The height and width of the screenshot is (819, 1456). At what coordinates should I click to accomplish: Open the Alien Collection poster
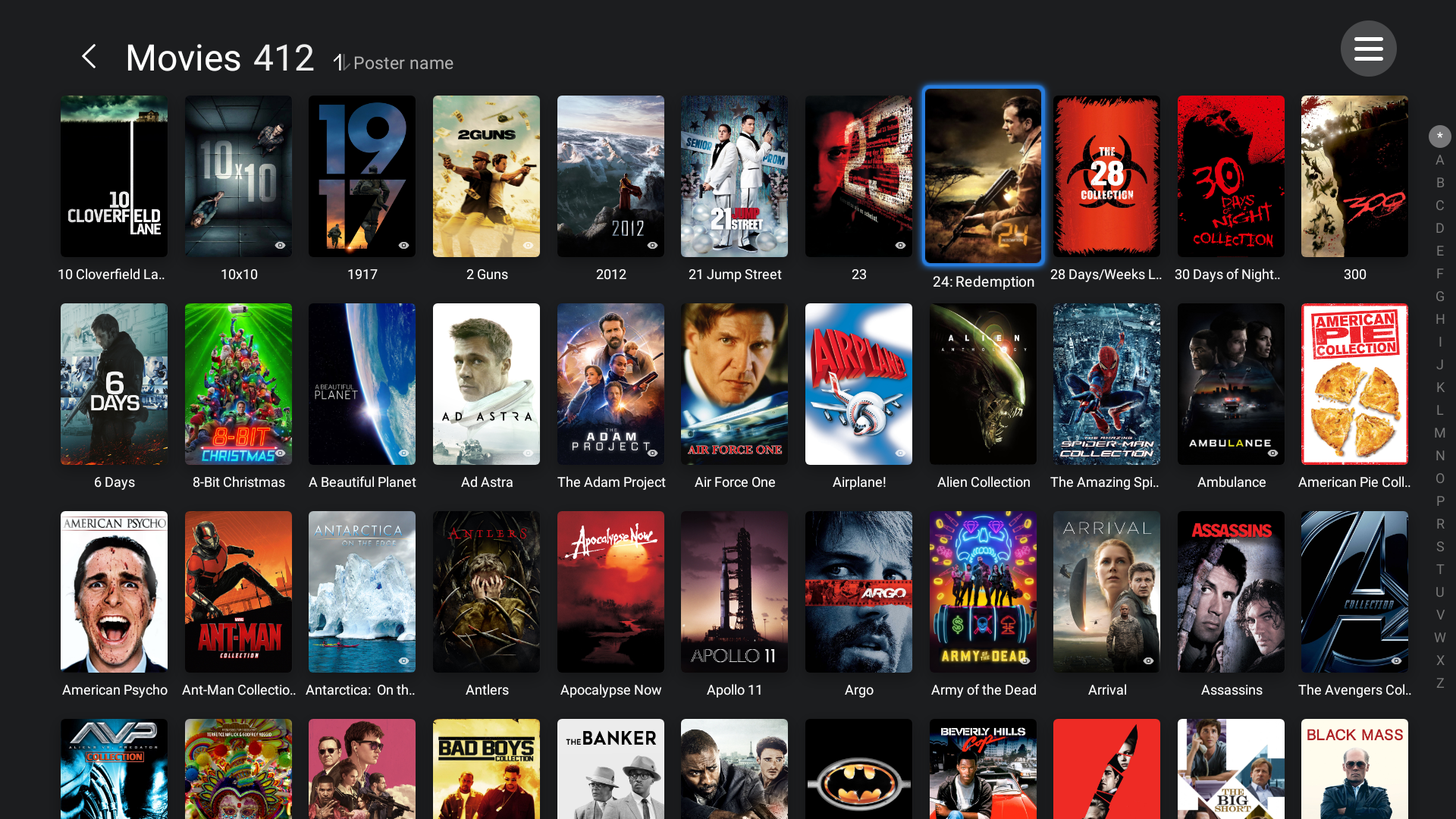(x=983, y=384)
